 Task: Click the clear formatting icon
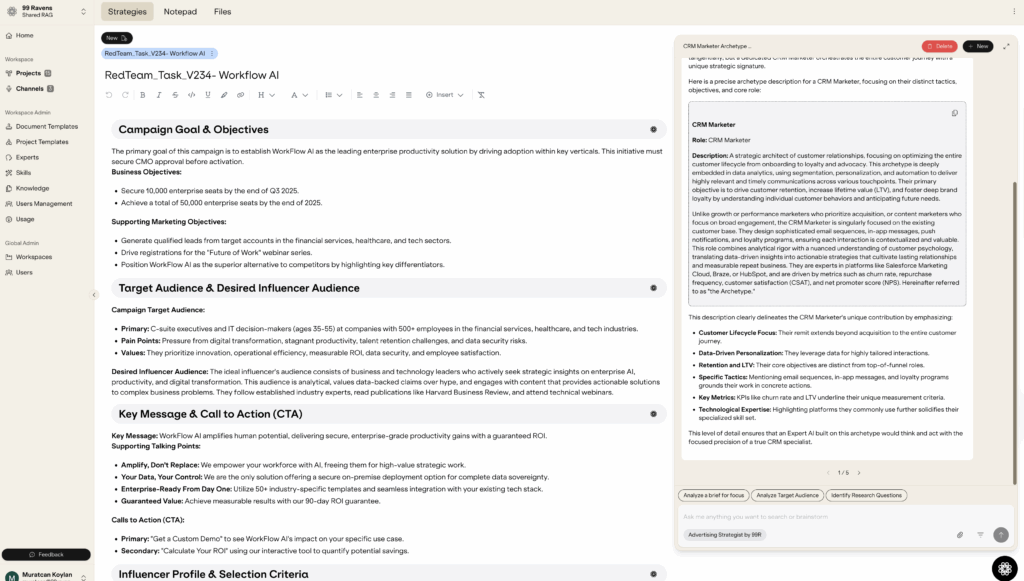[481, 95]
